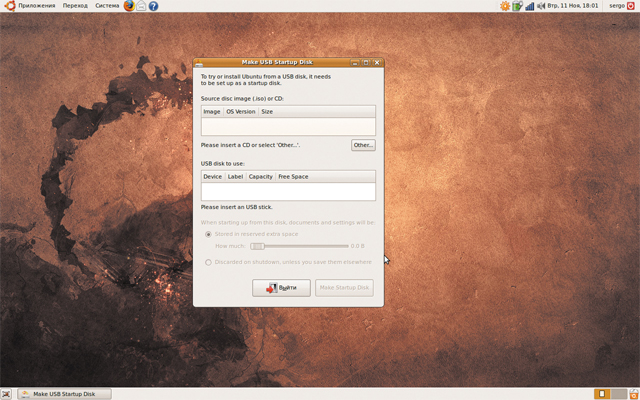Click Make USB Startup Disk taskbar entry
Viewport: 640px width, 400px height.
pyautogui.click(x=64, y=394)
